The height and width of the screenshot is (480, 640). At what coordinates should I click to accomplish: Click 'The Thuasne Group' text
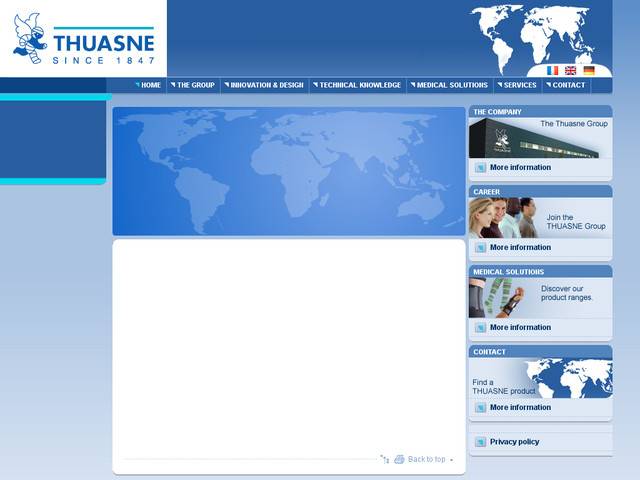(574, 124)
